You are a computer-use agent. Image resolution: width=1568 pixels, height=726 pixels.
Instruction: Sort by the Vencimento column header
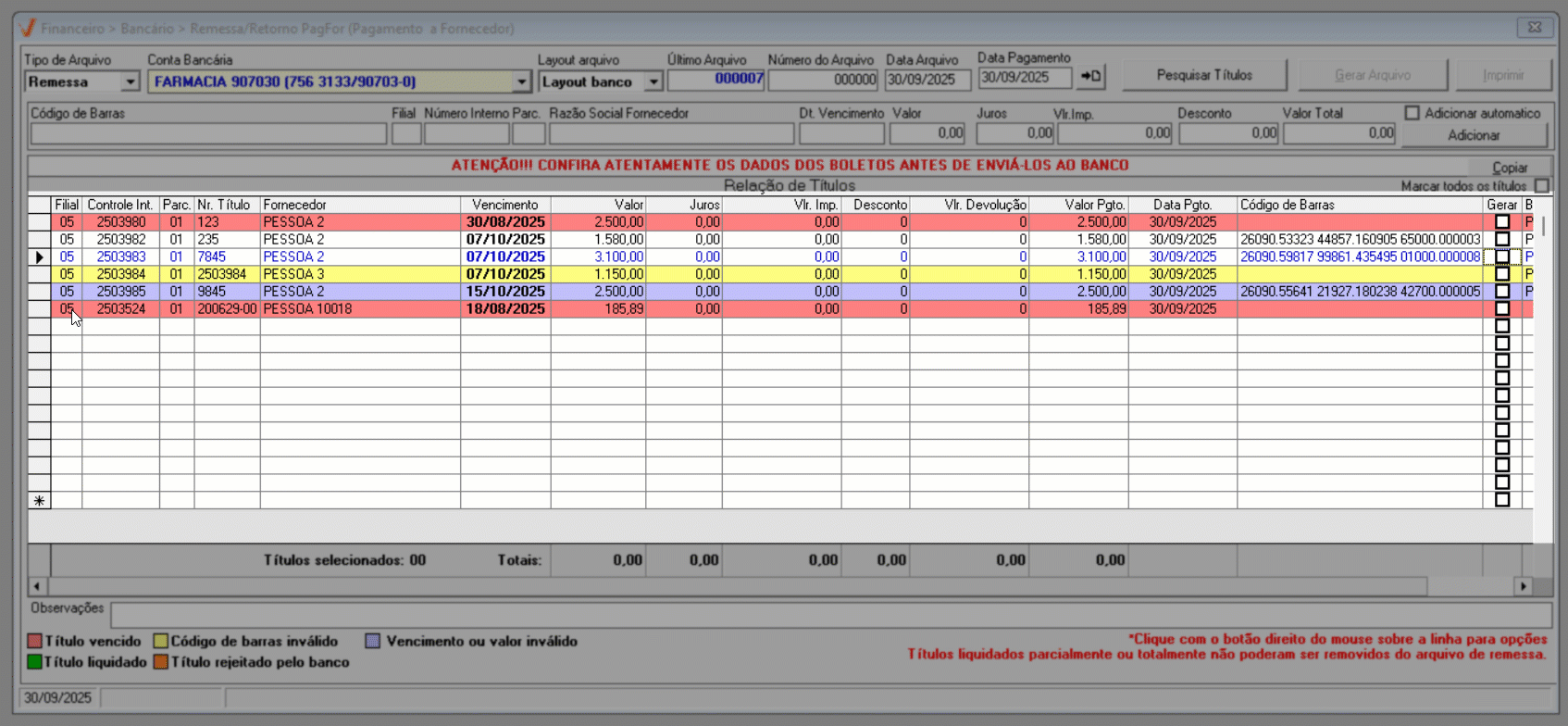tap(504, 205)
